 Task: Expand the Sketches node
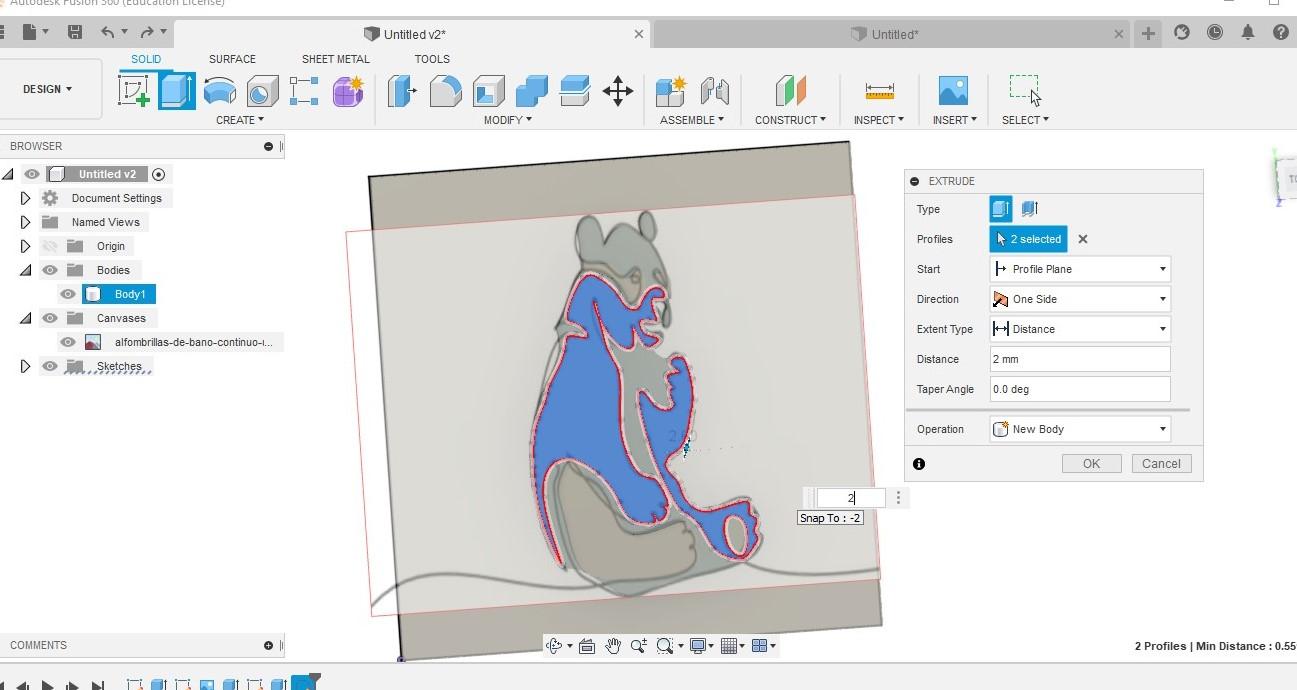pyautogui.click(x=25, y=366)
